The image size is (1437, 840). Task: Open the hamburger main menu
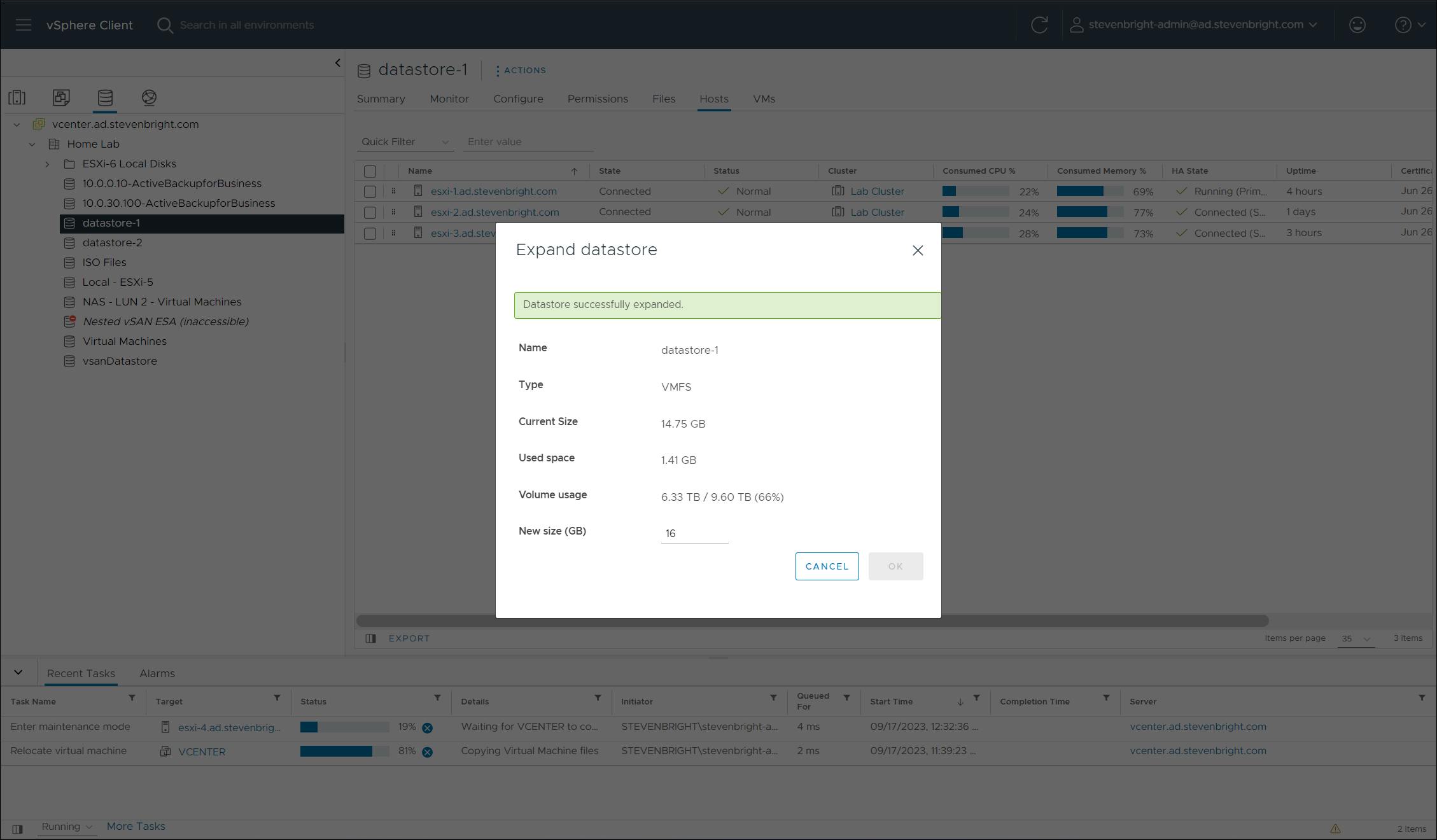click(24, 25)
